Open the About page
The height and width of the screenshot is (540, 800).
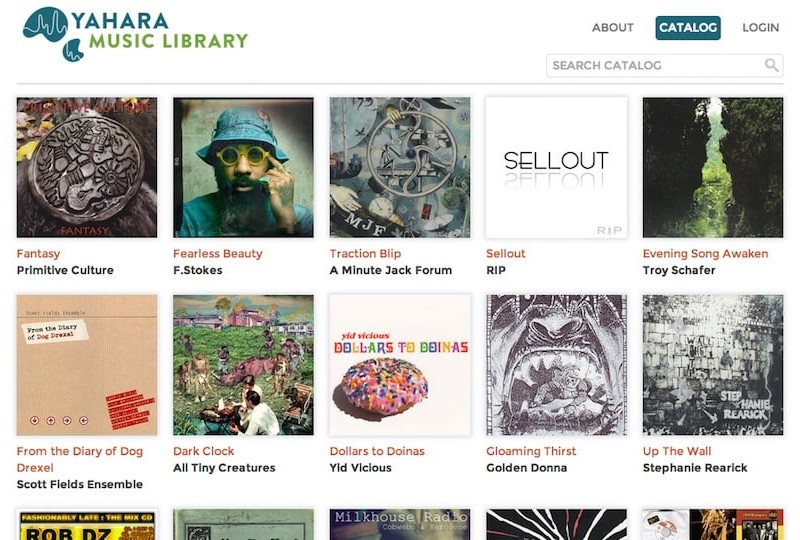(613, 28)
